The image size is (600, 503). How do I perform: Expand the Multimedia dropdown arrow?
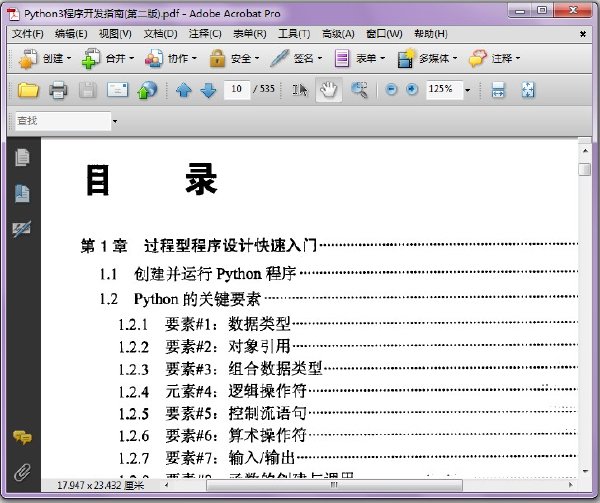pyautogui.click(x=455, y=59)
